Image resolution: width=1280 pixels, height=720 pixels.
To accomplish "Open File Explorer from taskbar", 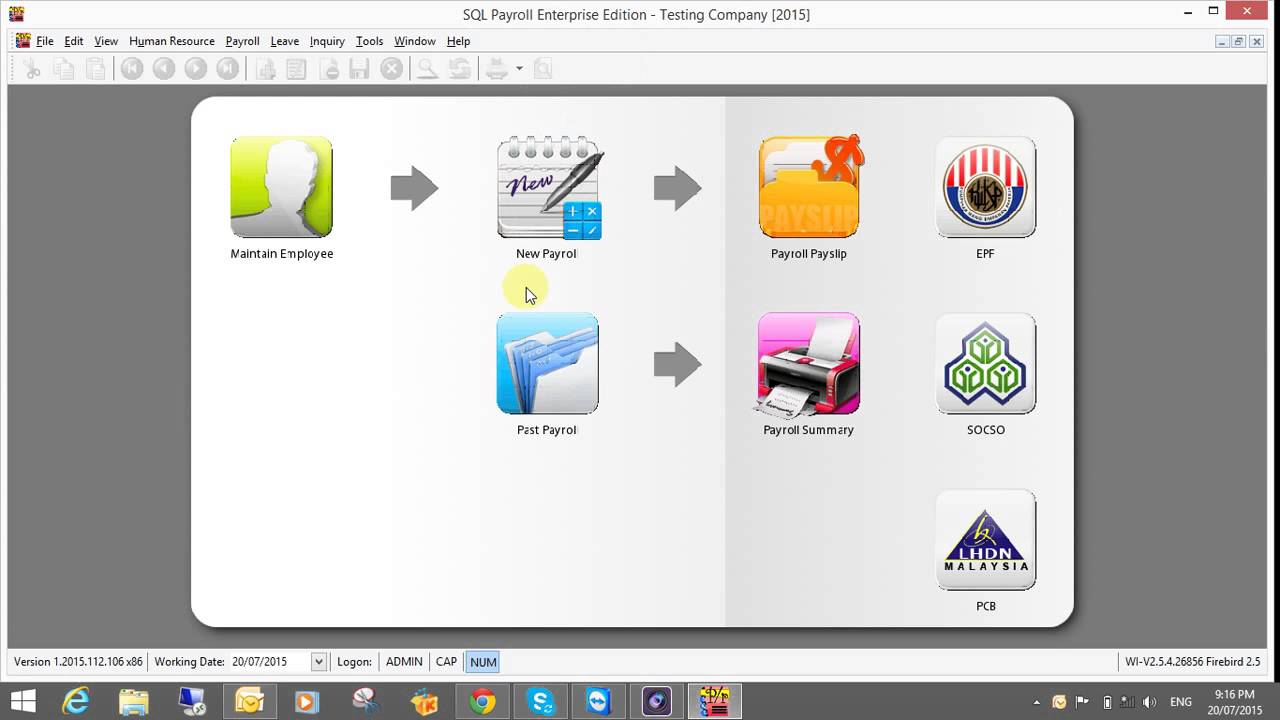I will coord(134,701).
